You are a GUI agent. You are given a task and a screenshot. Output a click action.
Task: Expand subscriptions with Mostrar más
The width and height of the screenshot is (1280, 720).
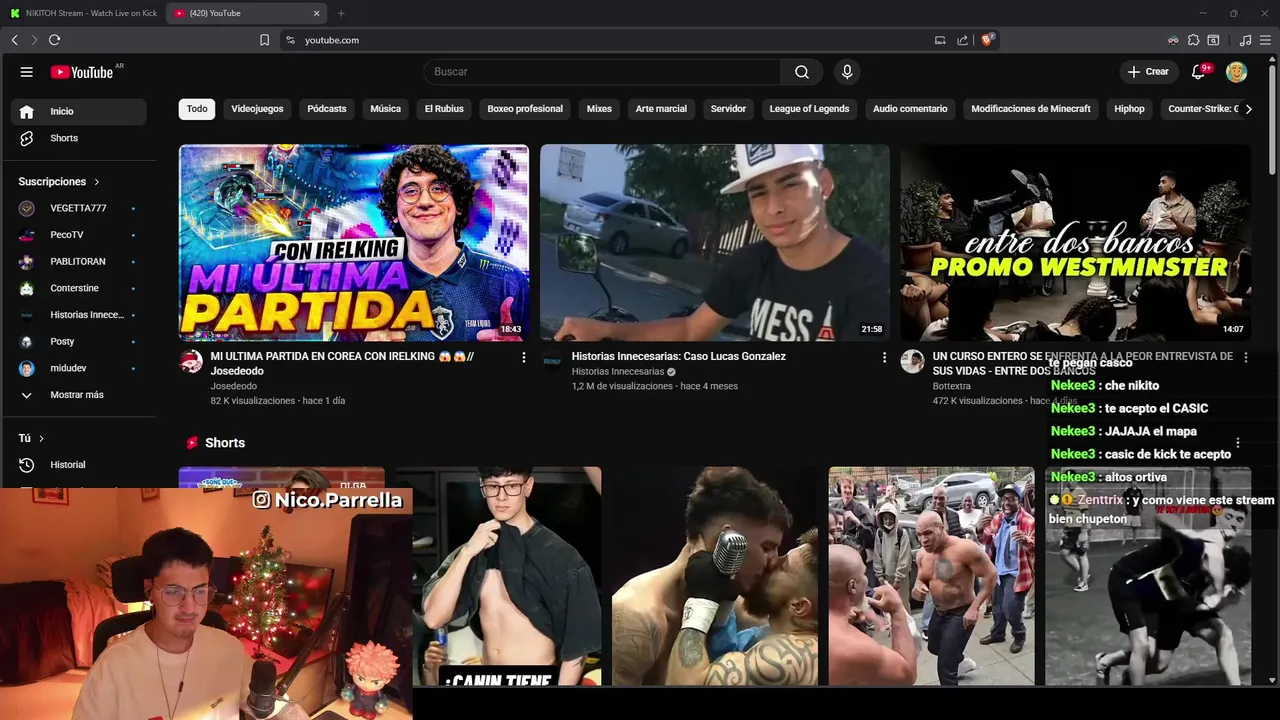click(x=78, y=395)
